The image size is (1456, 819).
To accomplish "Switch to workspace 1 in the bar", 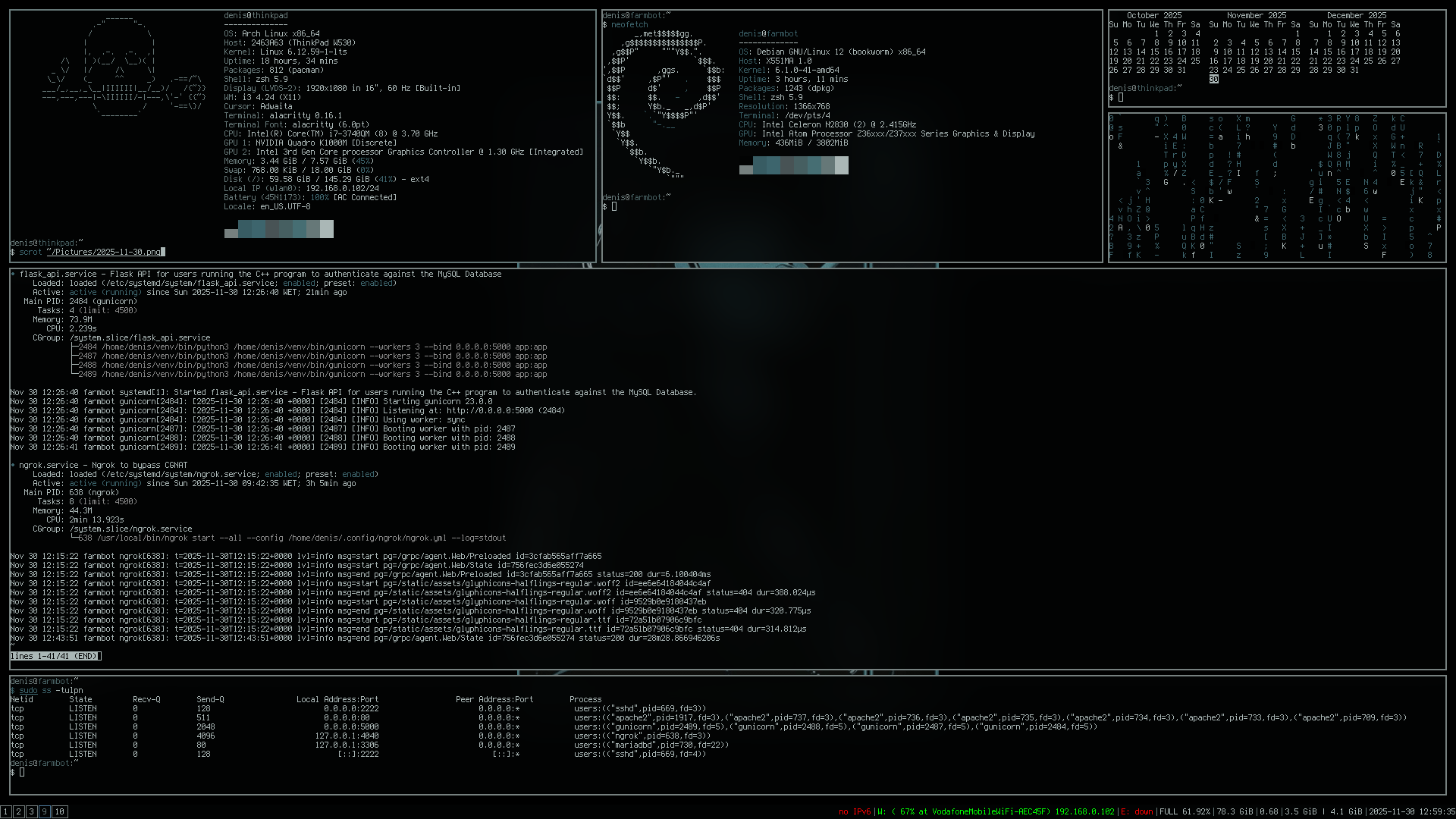I will [x=5, y=811].
